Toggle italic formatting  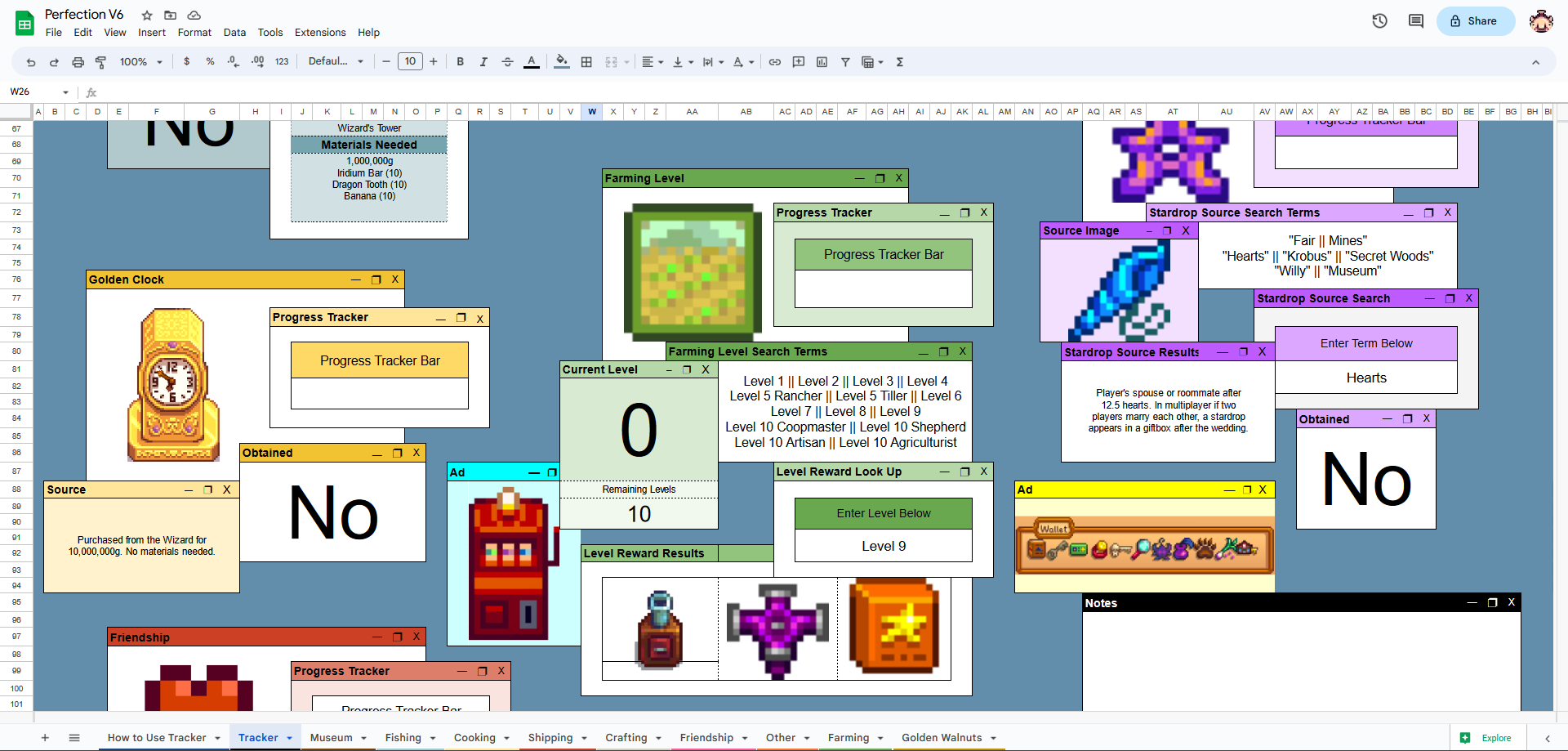point(483,62)
